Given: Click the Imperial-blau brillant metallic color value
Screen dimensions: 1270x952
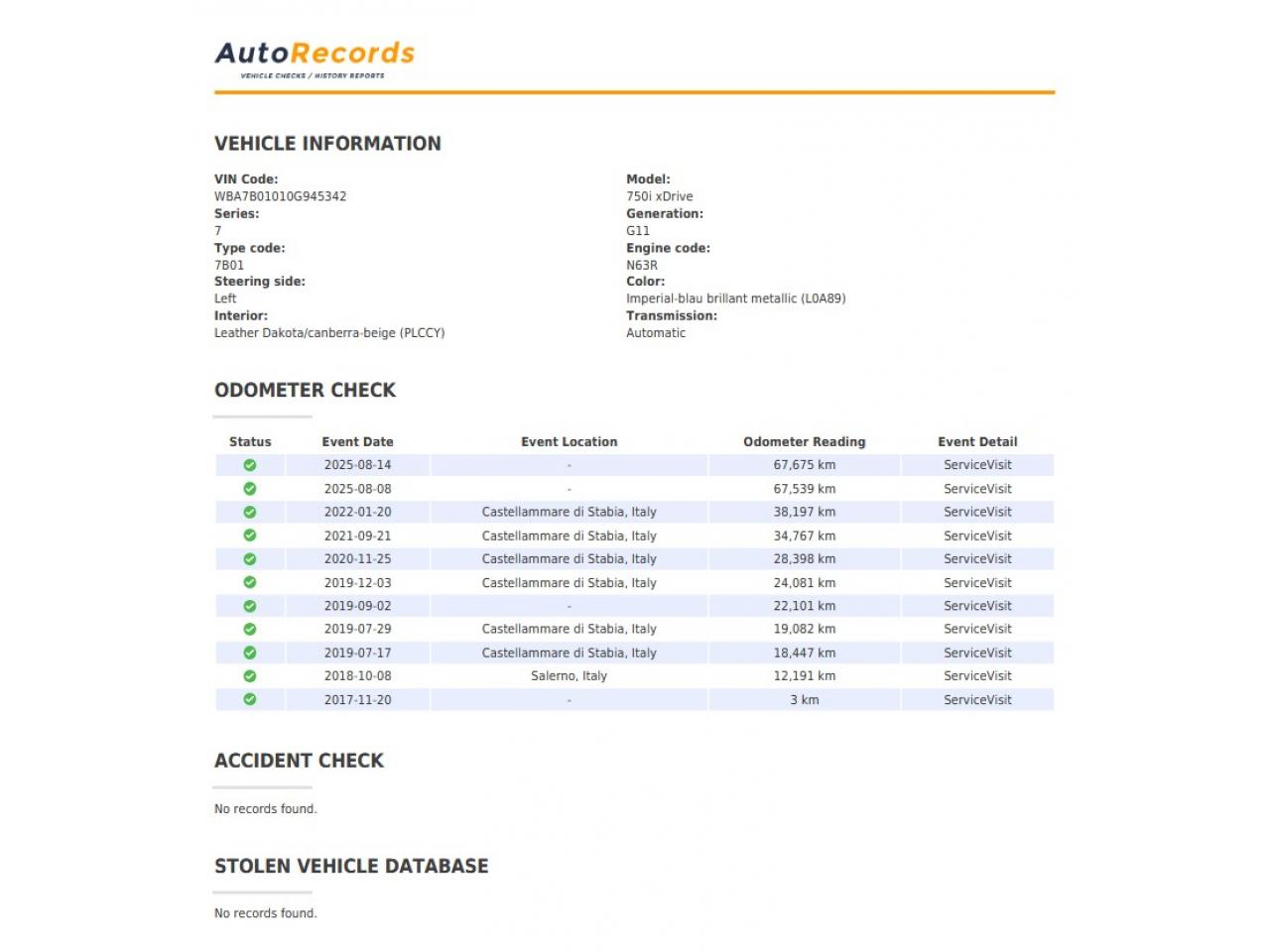Looking at the screenshot, I should pyautogui.click(x=735, y=298).
